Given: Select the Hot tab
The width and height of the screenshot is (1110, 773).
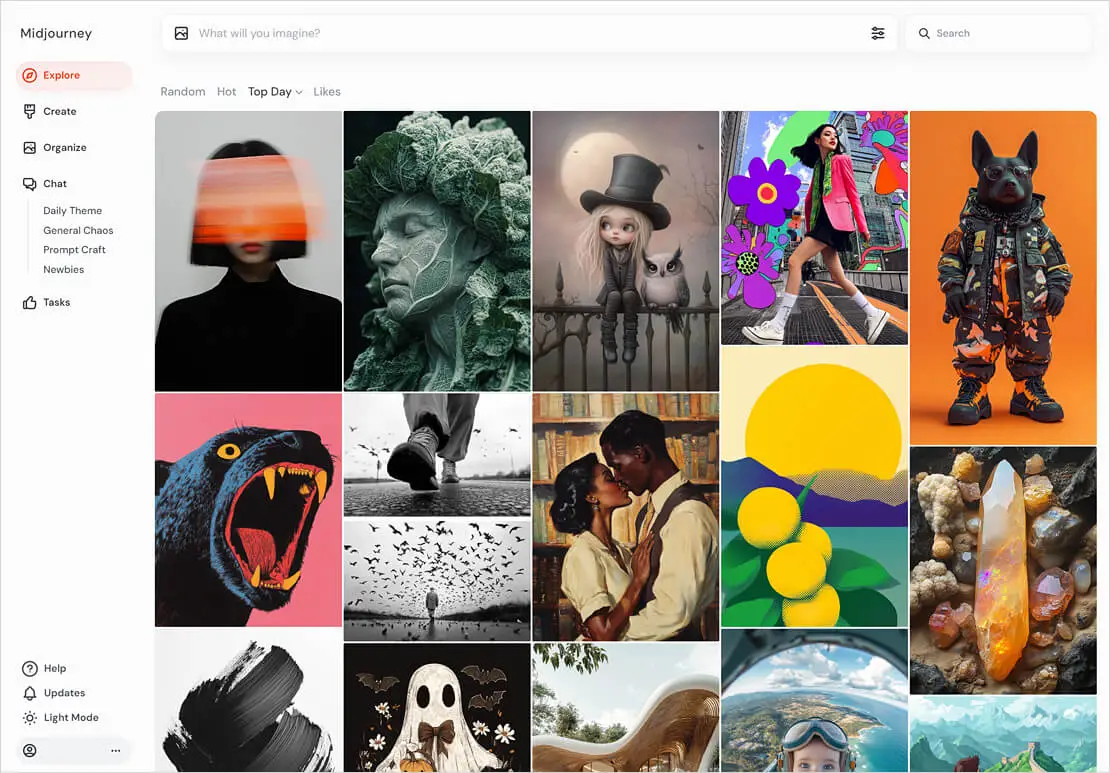Looking at the screenshot, I should 226,92.
